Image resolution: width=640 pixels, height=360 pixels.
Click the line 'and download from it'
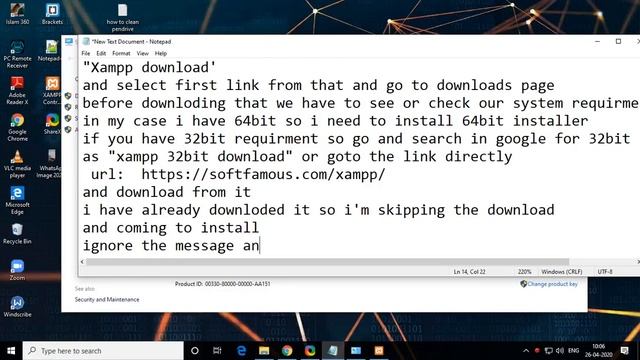pos(167,192)
